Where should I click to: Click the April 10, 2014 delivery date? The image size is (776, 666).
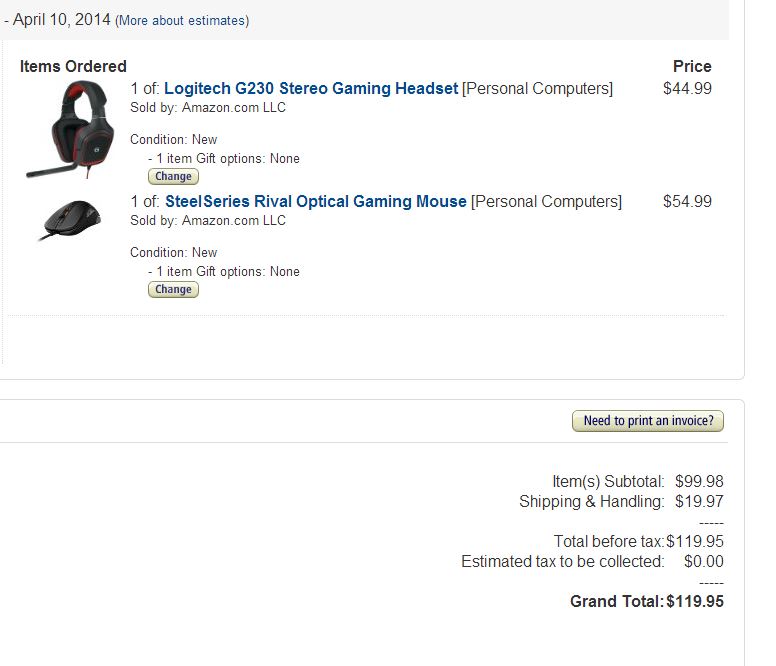pyautogui.click(x=61, y=20)
